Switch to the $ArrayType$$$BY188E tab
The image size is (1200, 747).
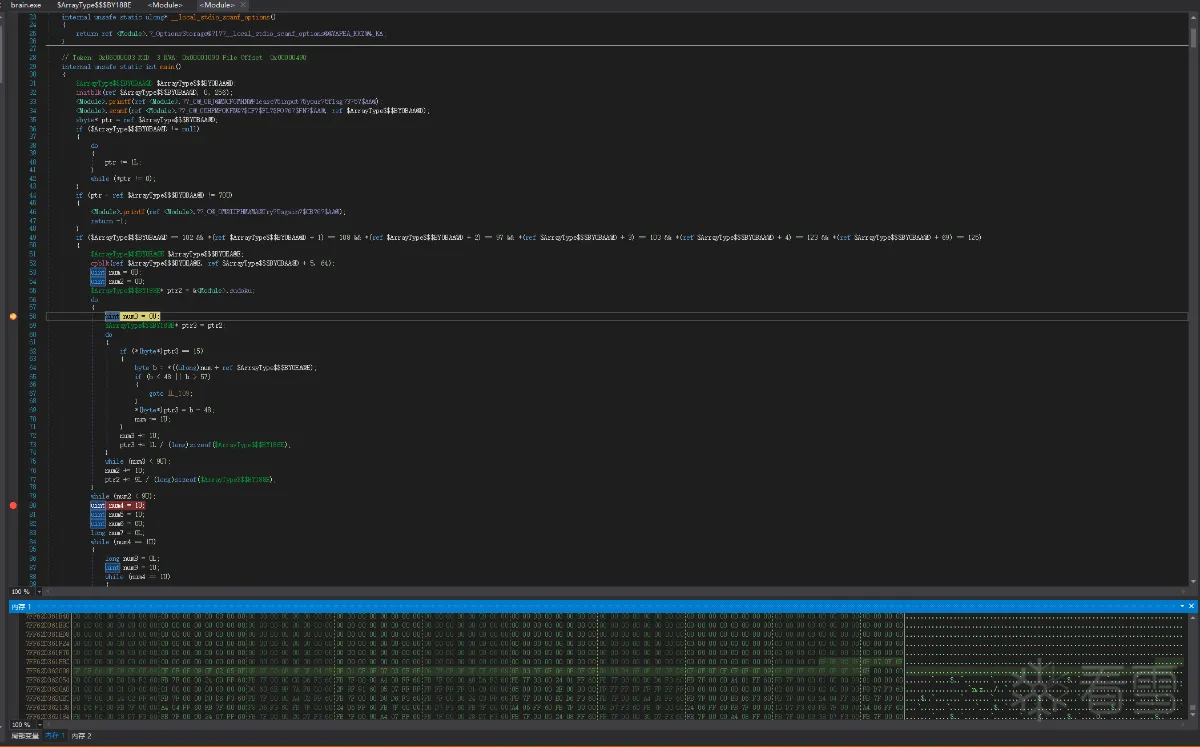[x=94, y=6]
